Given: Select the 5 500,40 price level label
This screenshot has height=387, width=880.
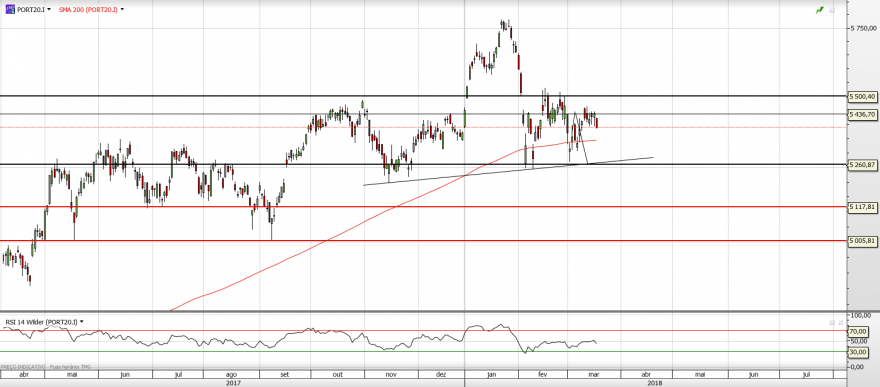Looking at the screenshot, I should (862, 96).
